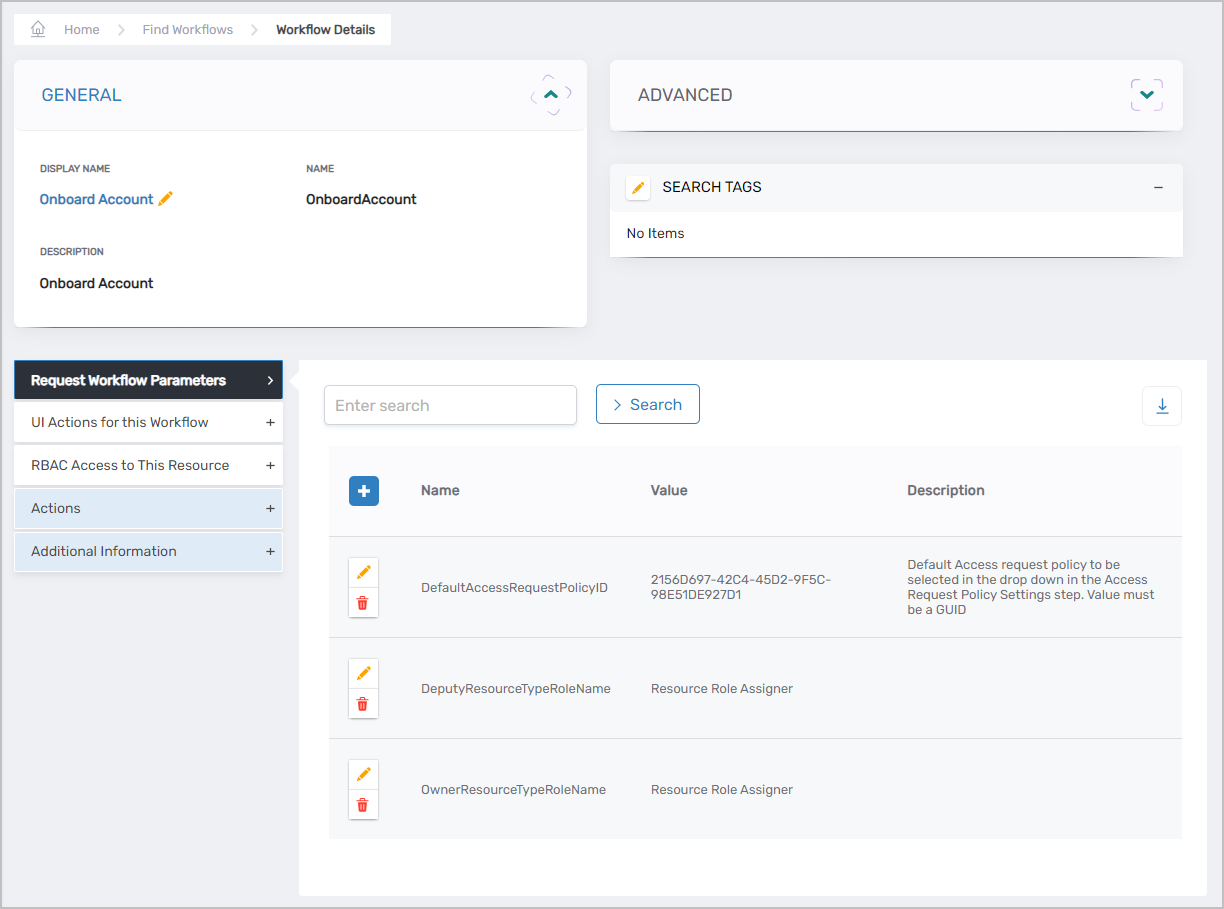This screenshot has height=909, width=1224.
Task: Switch to RBAC Access to This Resource
Action: [x=148, y=465]
